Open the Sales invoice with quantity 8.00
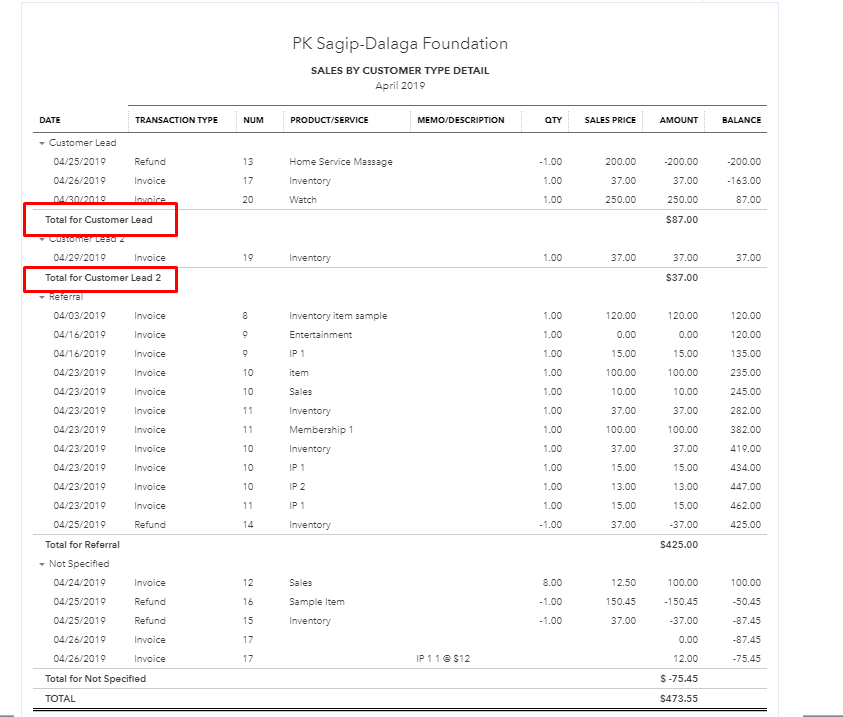 (400, 583)
